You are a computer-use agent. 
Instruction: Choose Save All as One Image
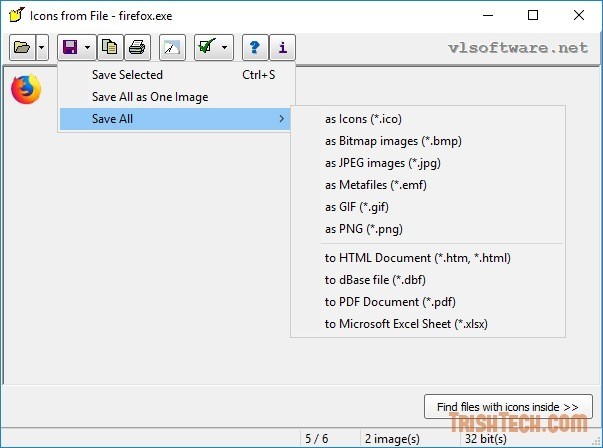pyautogui.click(x=177, y=97)
